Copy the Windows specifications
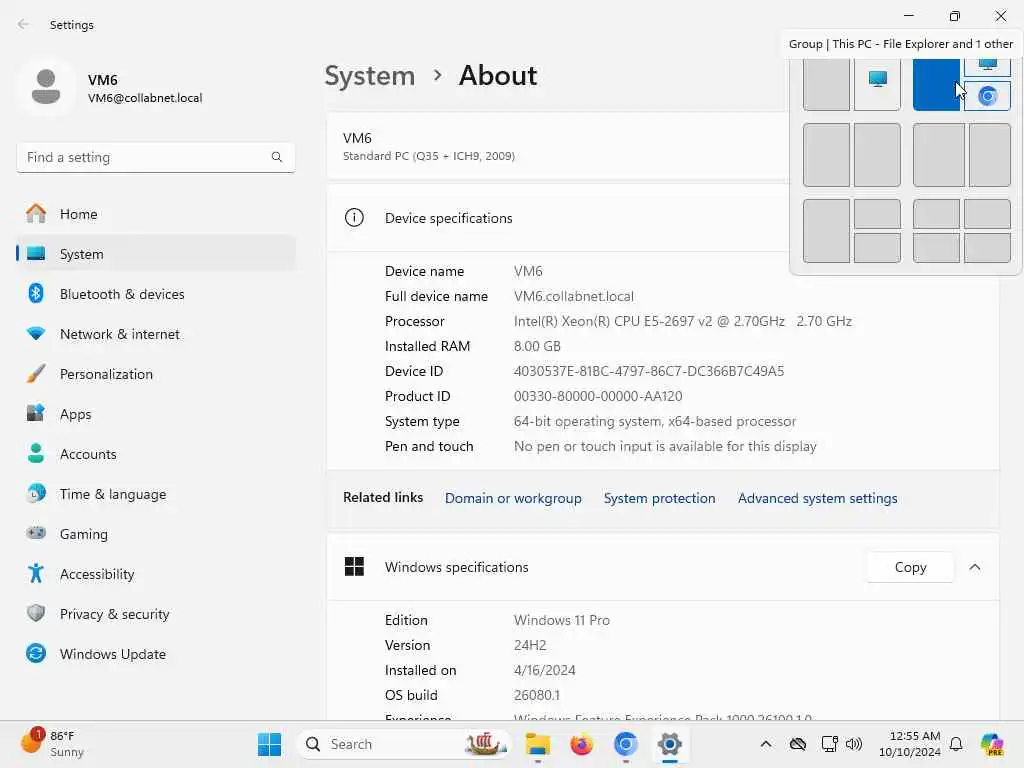Viewport: 1024px width, 768px height. tap(910, 568)
